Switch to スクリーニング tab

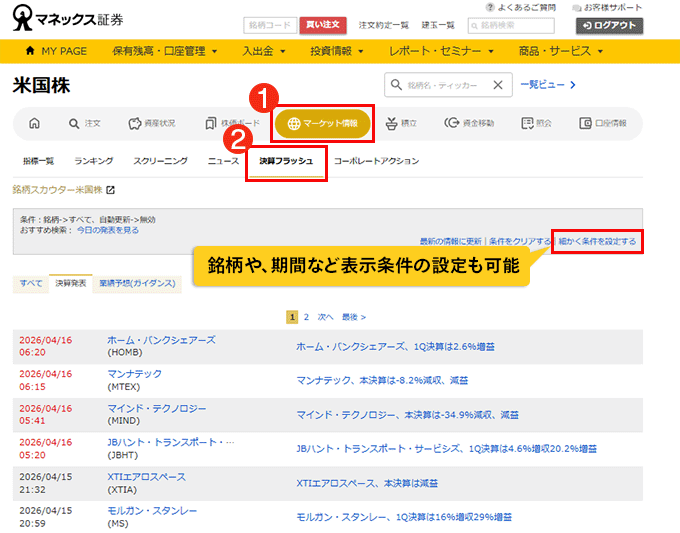pyautogui.click(x=160, y=161)
